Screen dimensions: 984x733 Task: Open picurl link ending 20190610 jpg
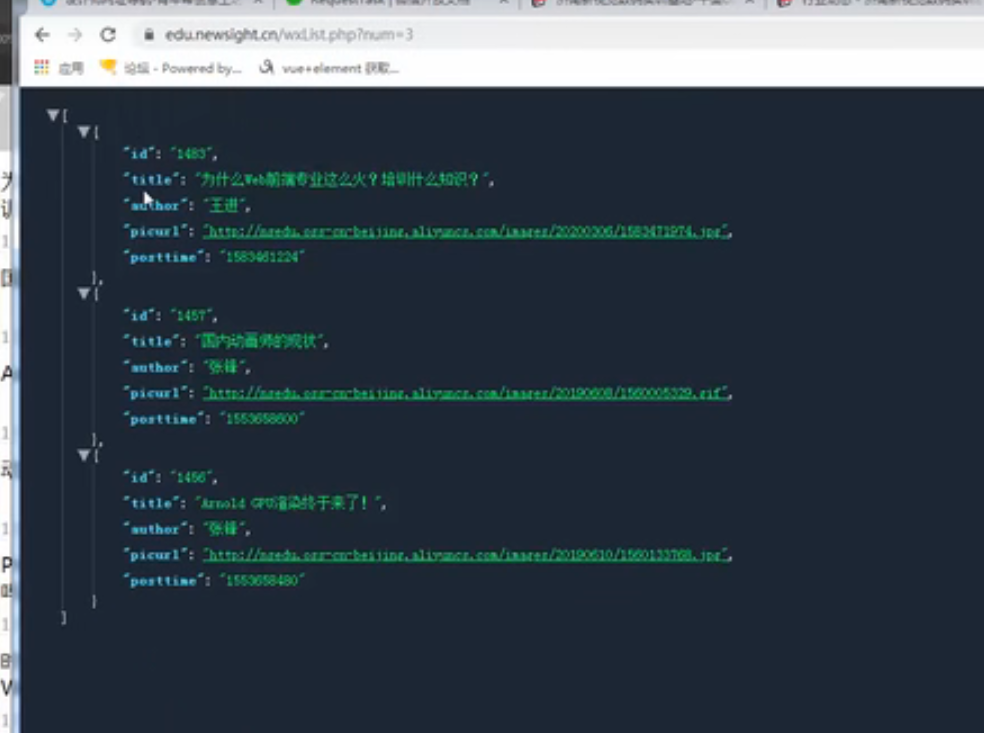click(466, 555)
